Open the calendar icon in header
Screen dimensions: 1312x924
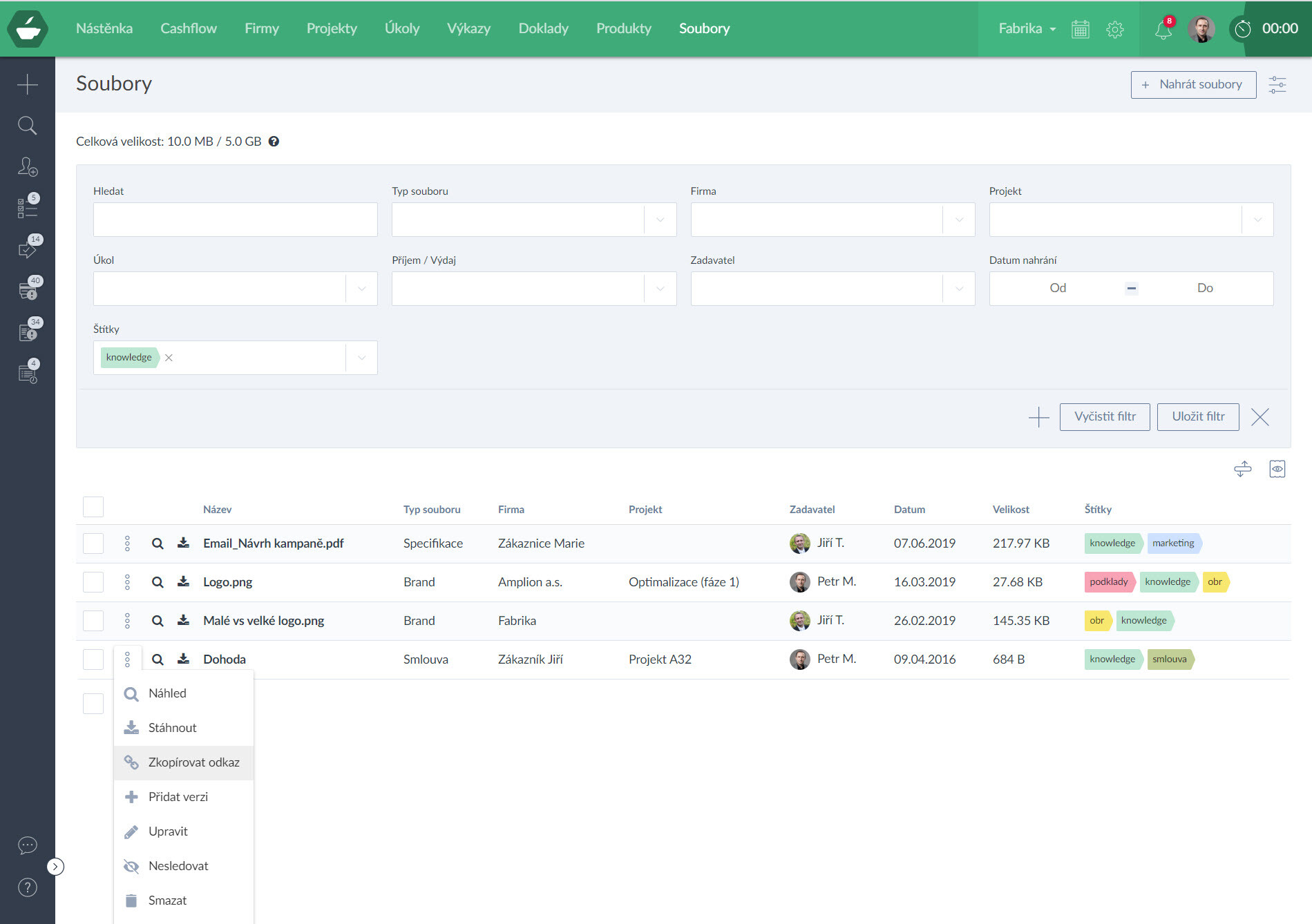1080,29
